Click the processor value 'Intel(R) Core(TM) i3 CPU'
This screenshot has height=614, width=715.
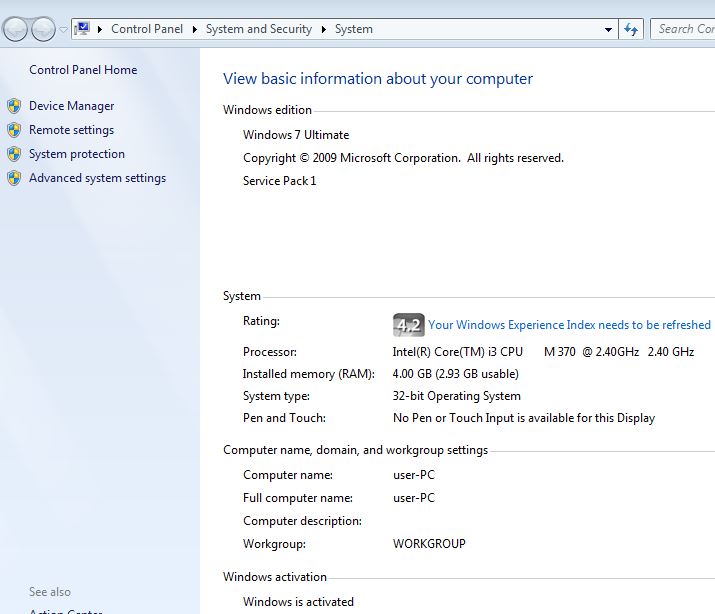457,352
